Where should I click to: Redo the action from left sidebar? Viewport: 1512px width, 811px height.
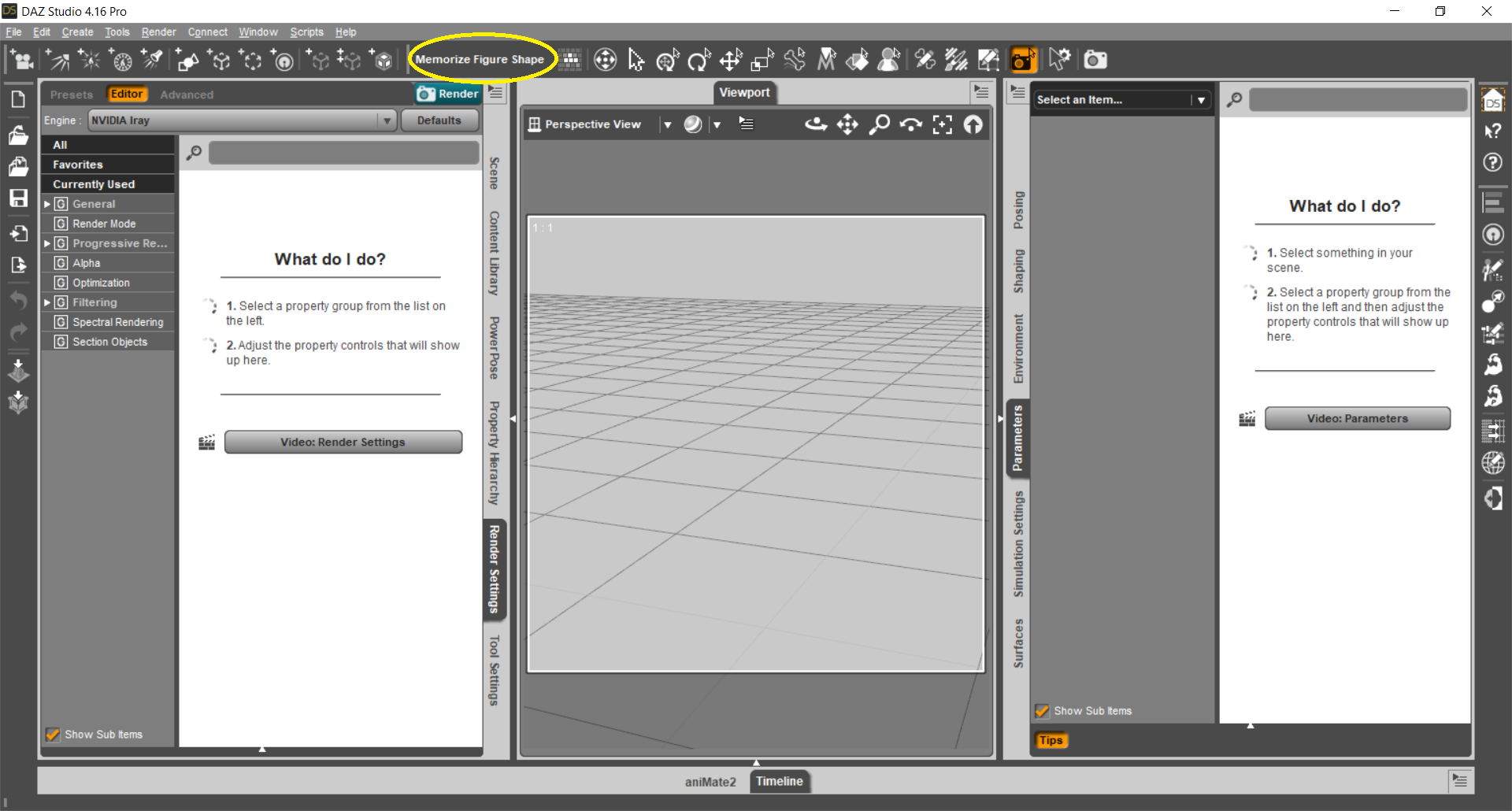(18, 333)
